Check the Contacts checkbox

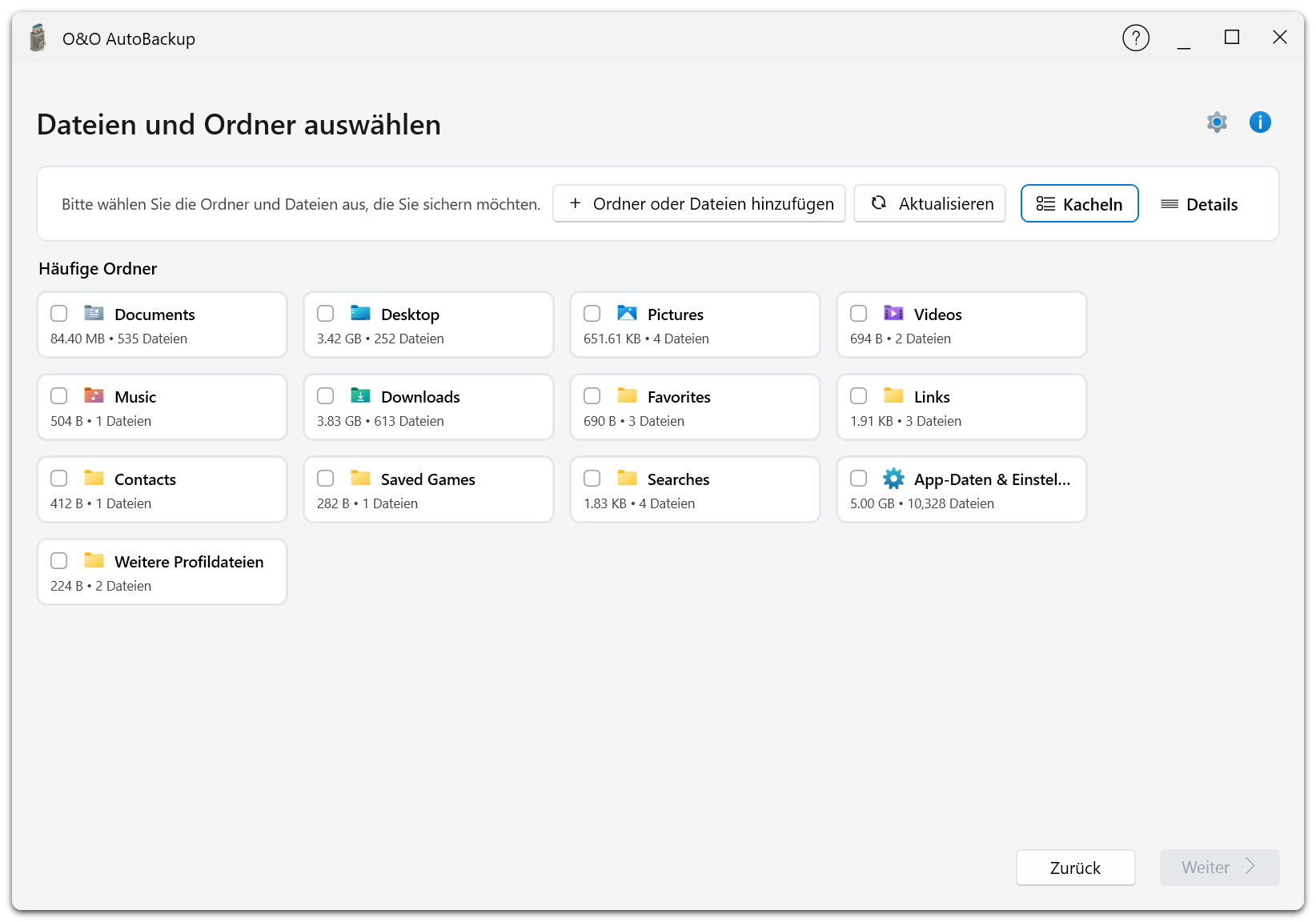coord(59,479)
